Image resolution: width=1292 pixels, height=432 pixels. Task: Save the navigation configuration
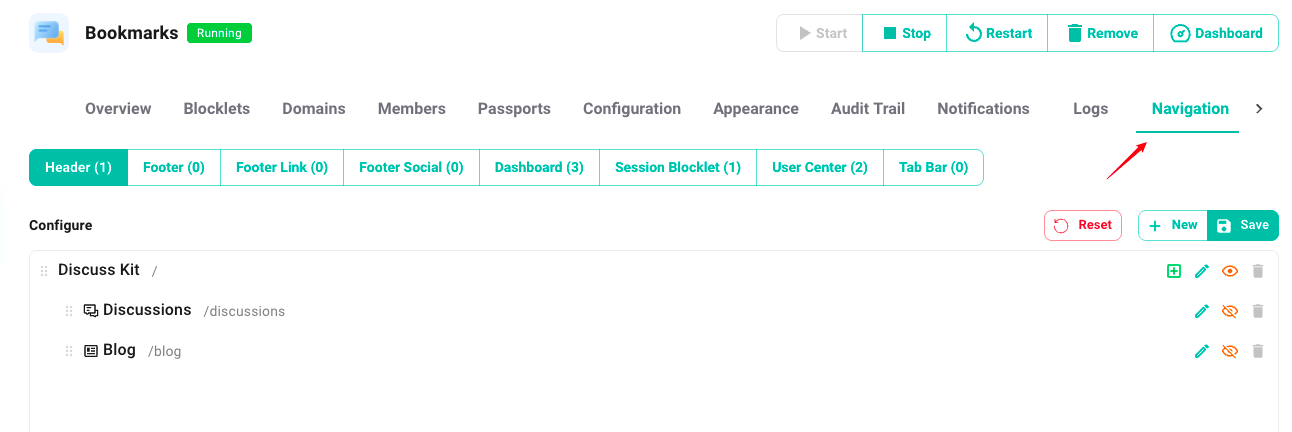click(1243, 225)
